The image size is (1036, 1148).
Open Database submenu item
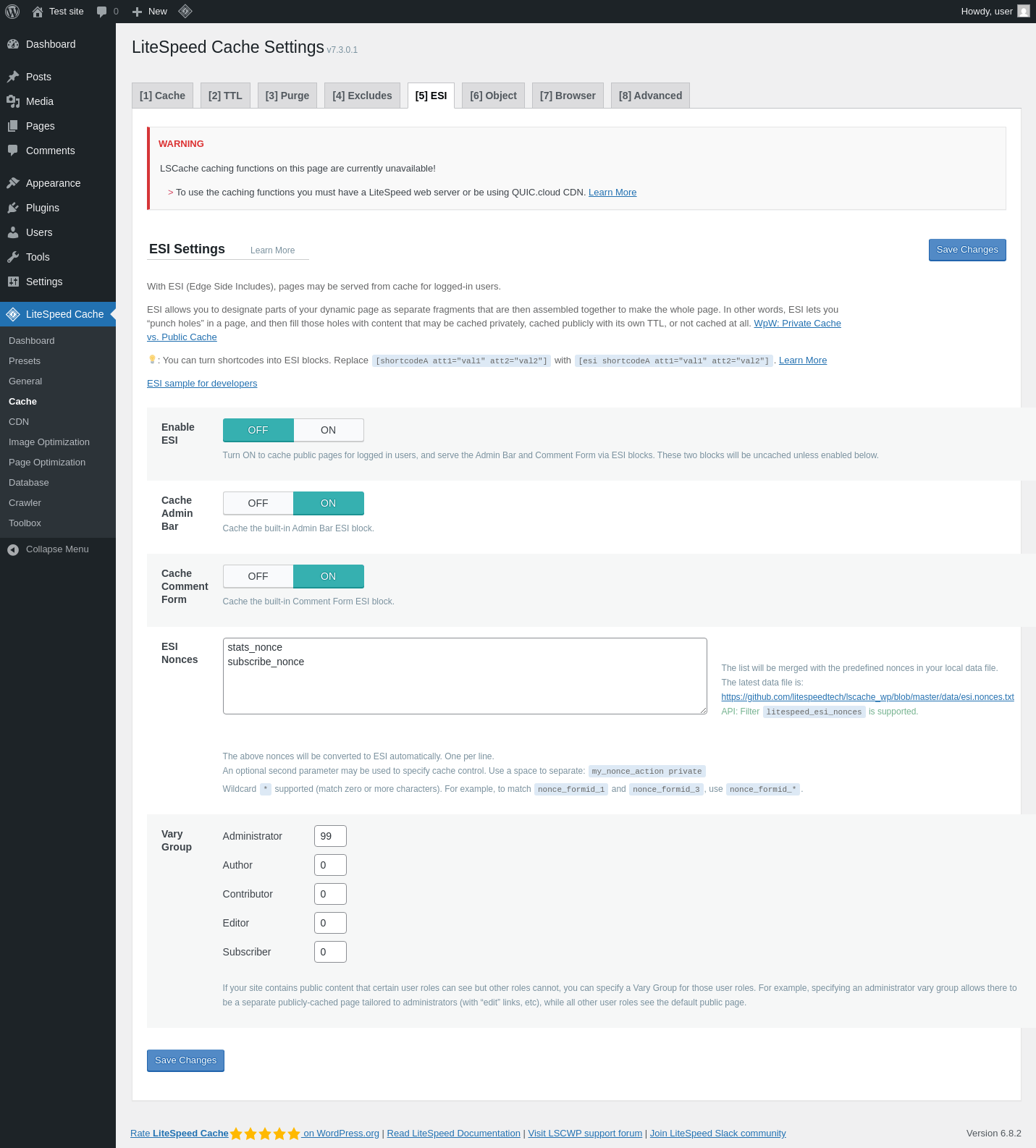[58, 483]
